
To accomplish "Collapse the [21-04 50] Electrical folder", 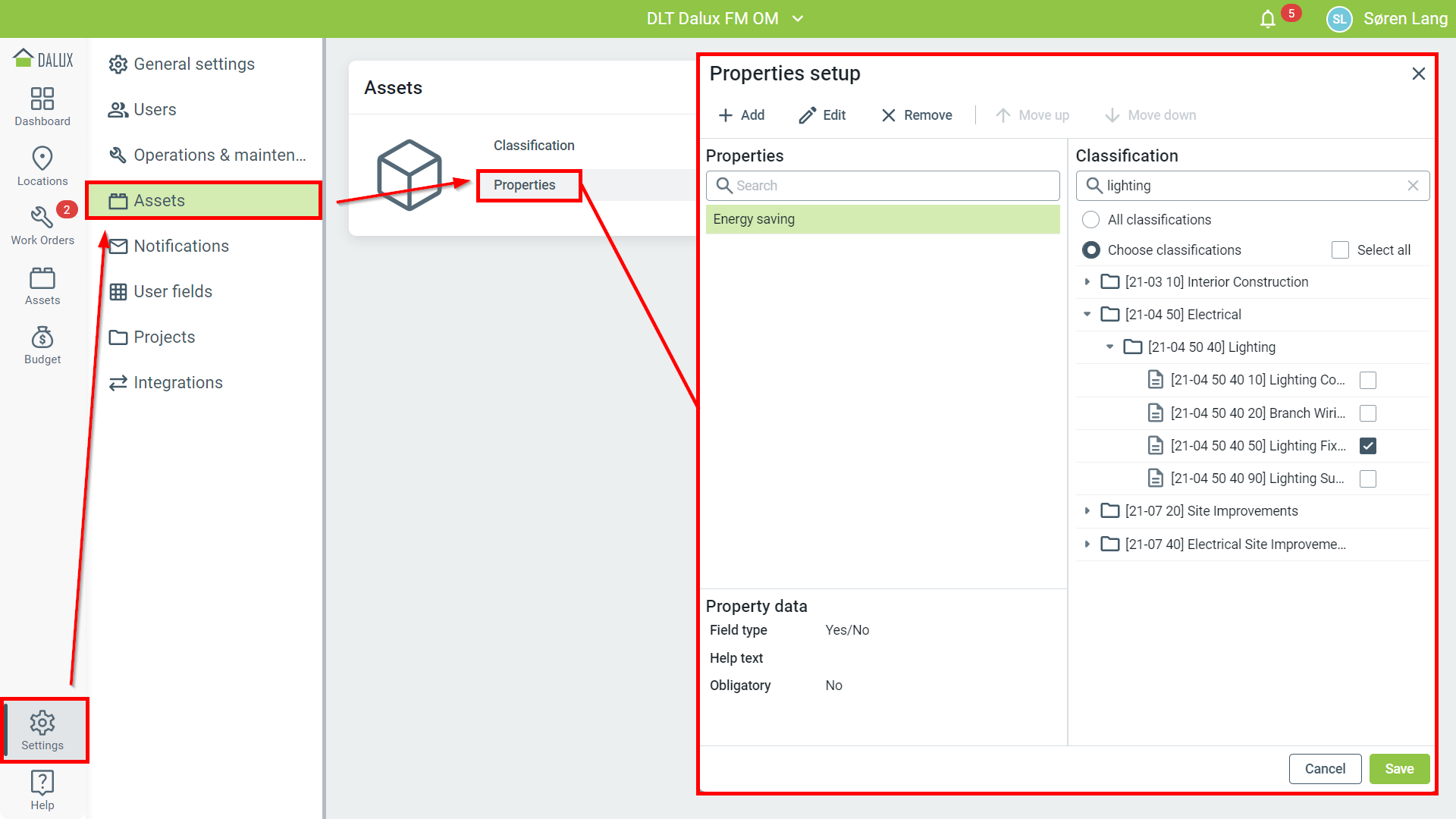I will (x=1087, y=315).
